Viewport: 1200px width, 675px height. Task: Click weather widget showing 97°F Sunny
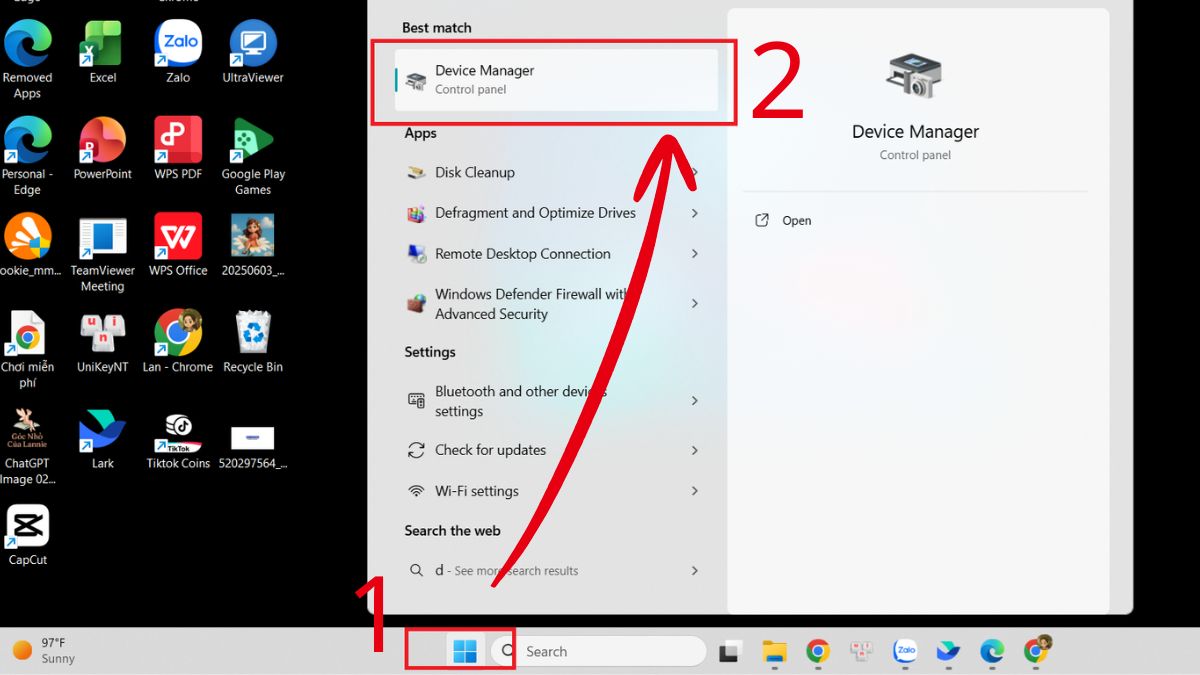pyautogui.click(x=43, y=651)
